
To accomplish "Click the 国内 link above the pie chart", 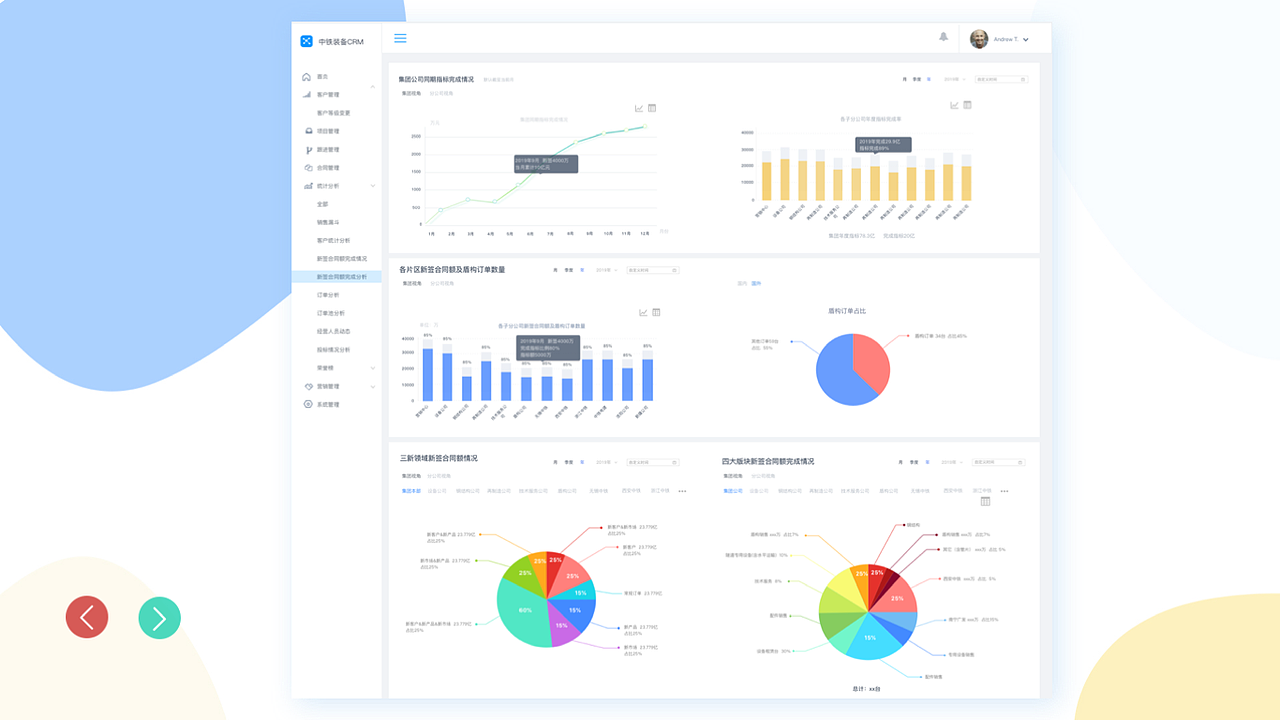I will (742, 283).
